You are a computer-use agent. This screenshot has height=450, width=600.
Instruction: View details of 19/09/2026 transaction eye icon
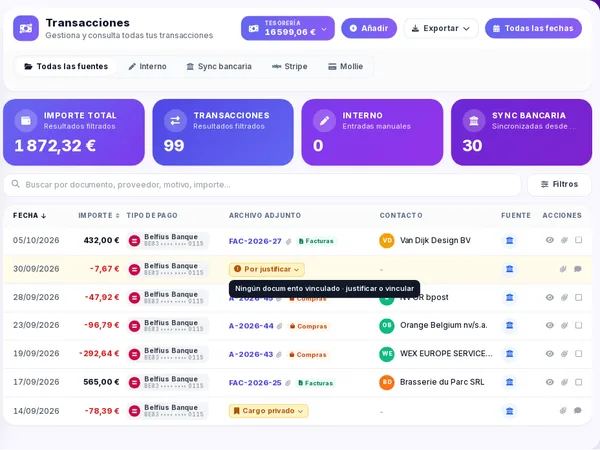click(x=550, y=354)
